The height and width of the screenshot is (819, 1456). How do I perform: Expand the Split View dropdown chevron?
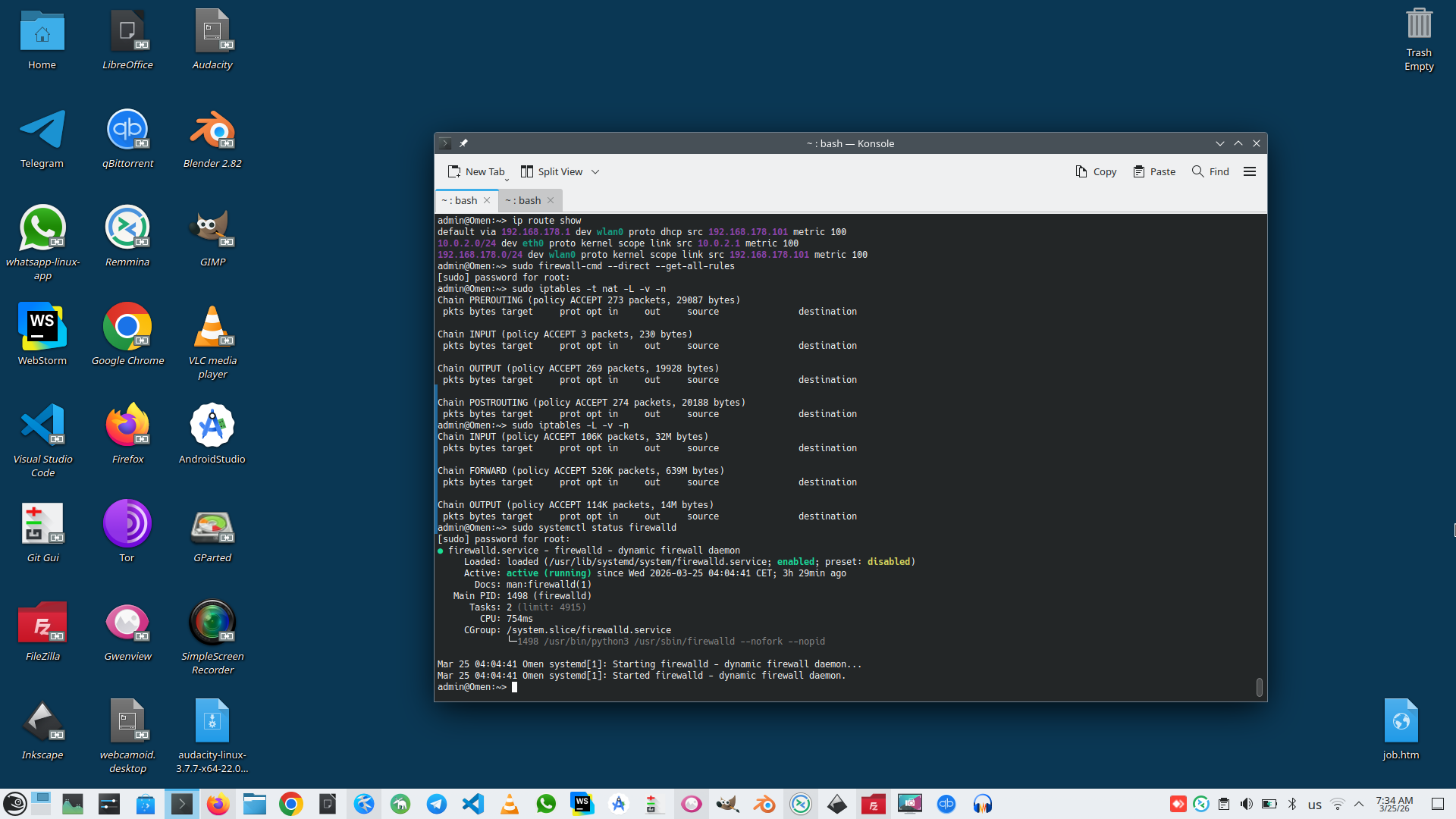[595, 172]
